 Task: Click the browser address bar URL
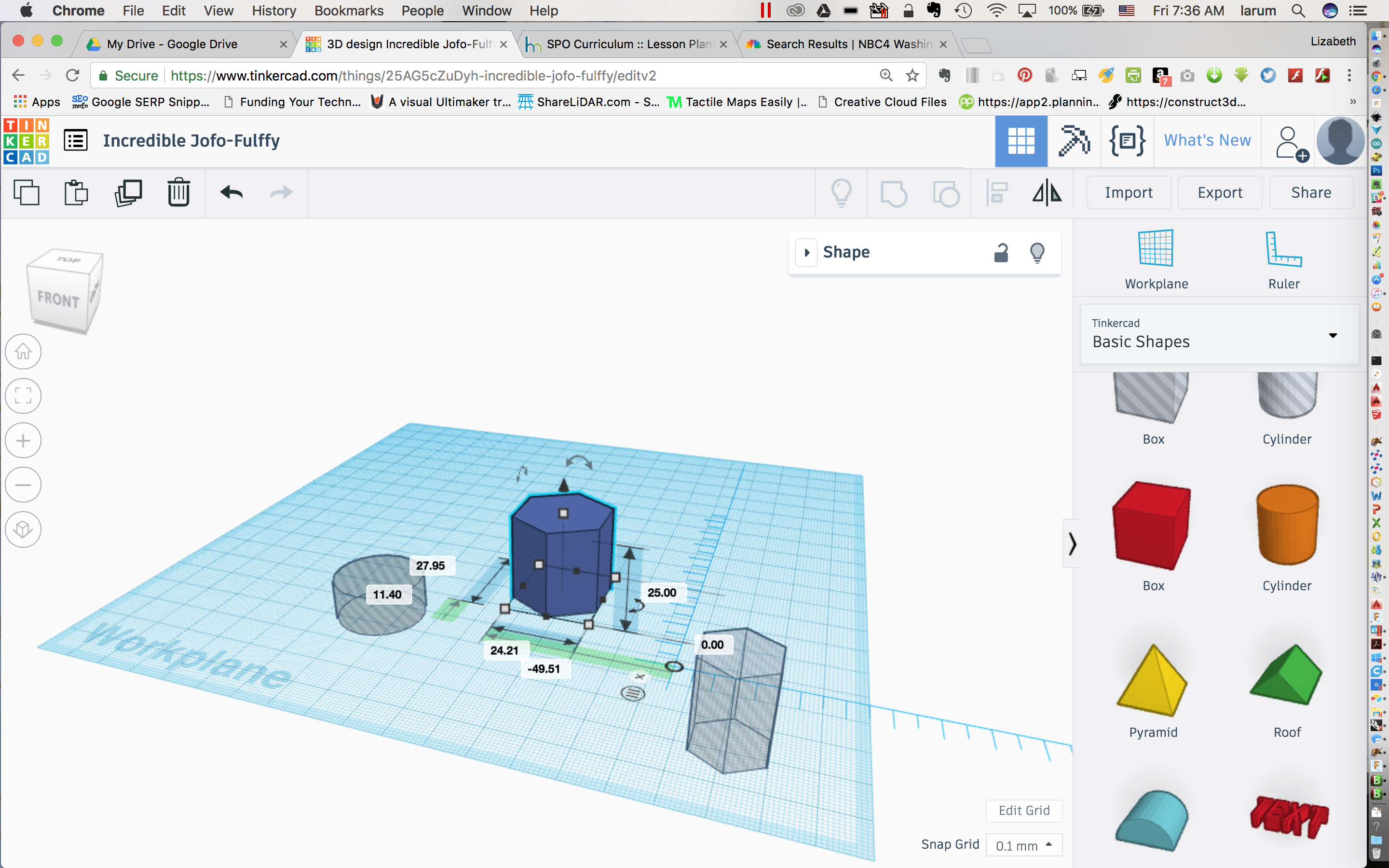[413, 75]
